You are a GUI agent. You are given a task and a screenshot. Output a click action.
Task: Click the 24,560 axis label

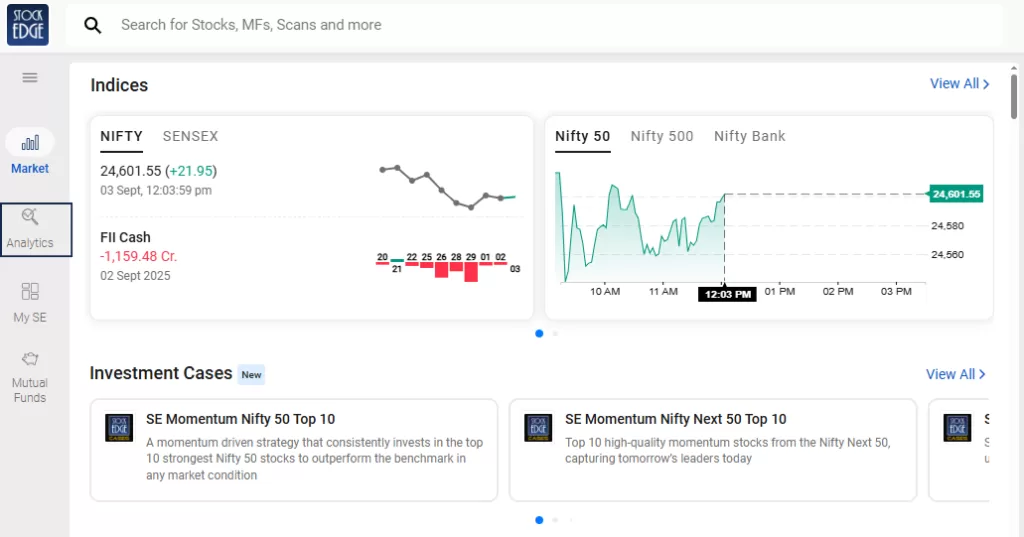[x=948, y=255]
